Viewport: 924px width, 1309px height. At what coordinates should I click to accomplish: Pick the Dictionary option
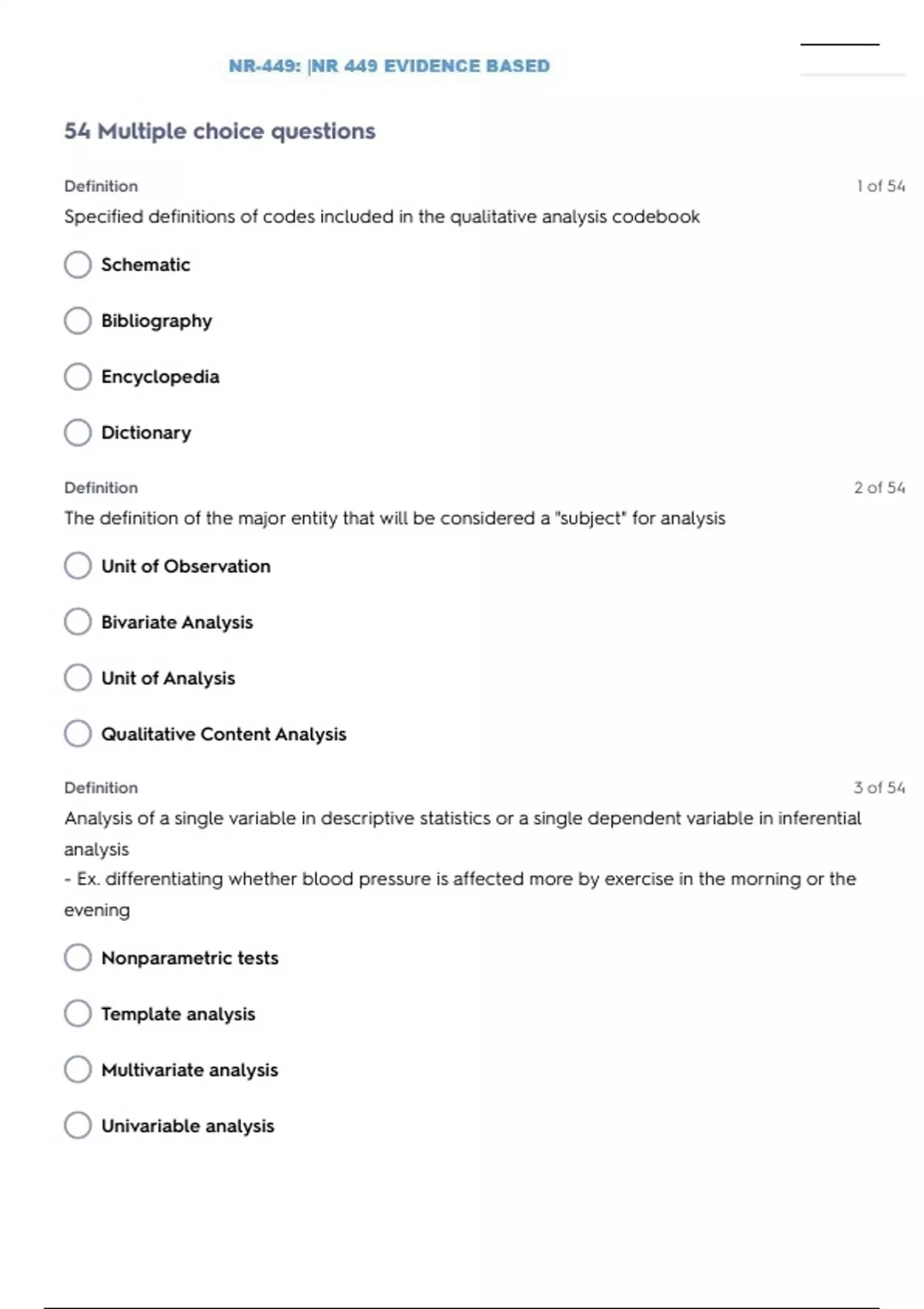pyautogui.click(x=78, y=433)
